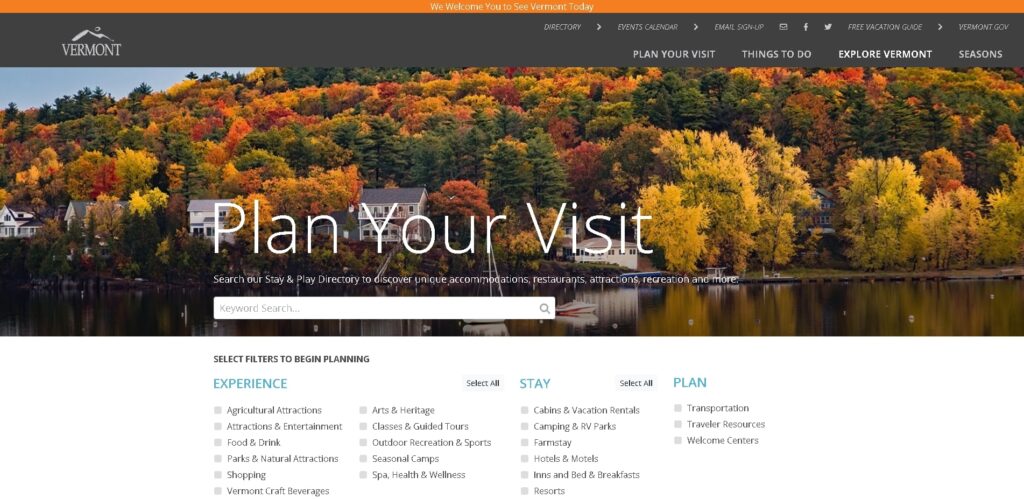Click the chevron after Free Vacation Guide
This screenshot has width=1024, height=499.
pos(940,27)
